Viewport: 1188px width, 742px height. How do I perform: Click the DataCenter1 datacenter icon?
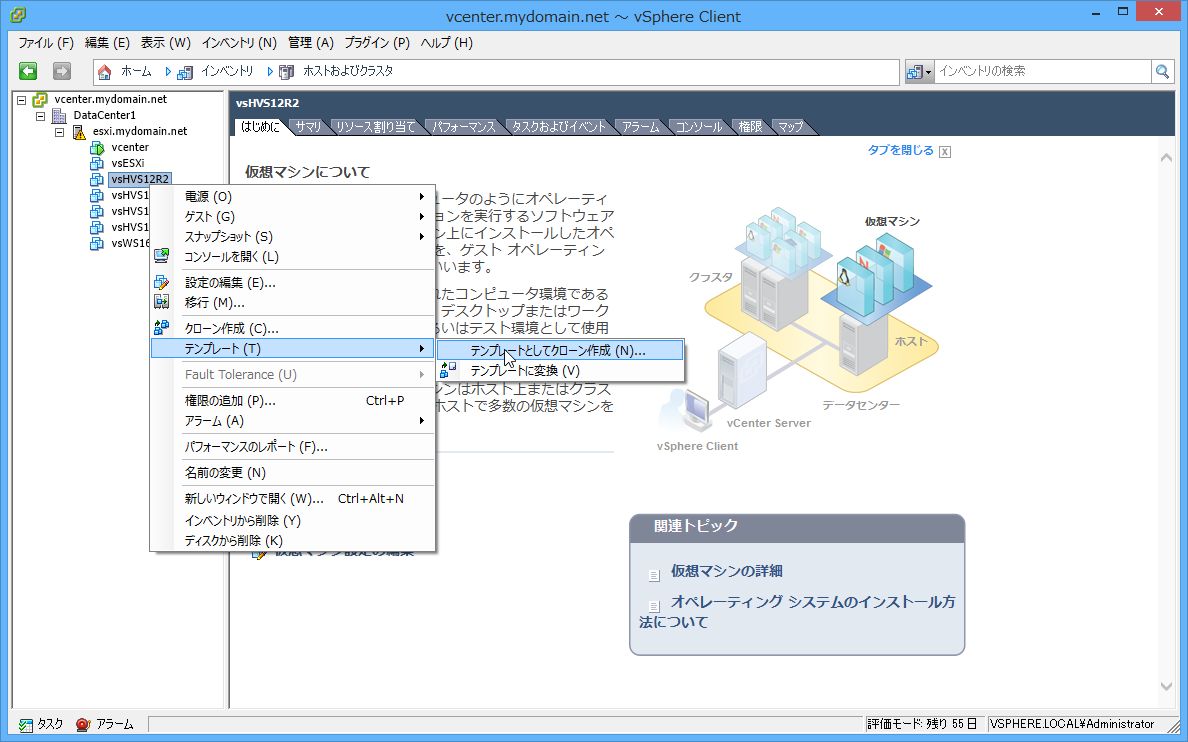[x=59, y=115]
